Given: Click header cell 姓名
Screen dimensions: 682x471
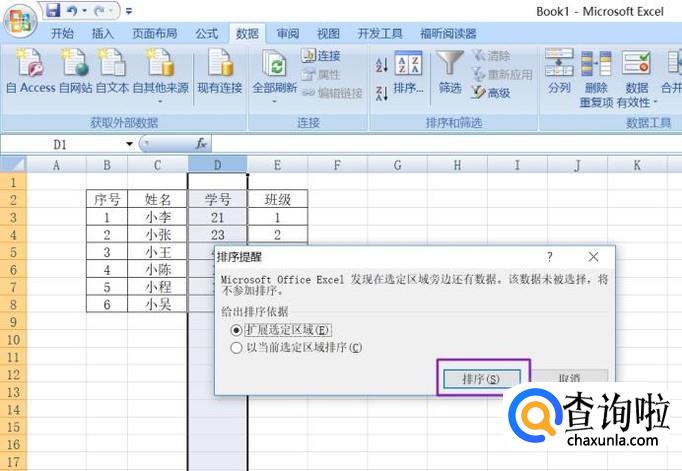Looking at the screenshot, I should point(157,199).
